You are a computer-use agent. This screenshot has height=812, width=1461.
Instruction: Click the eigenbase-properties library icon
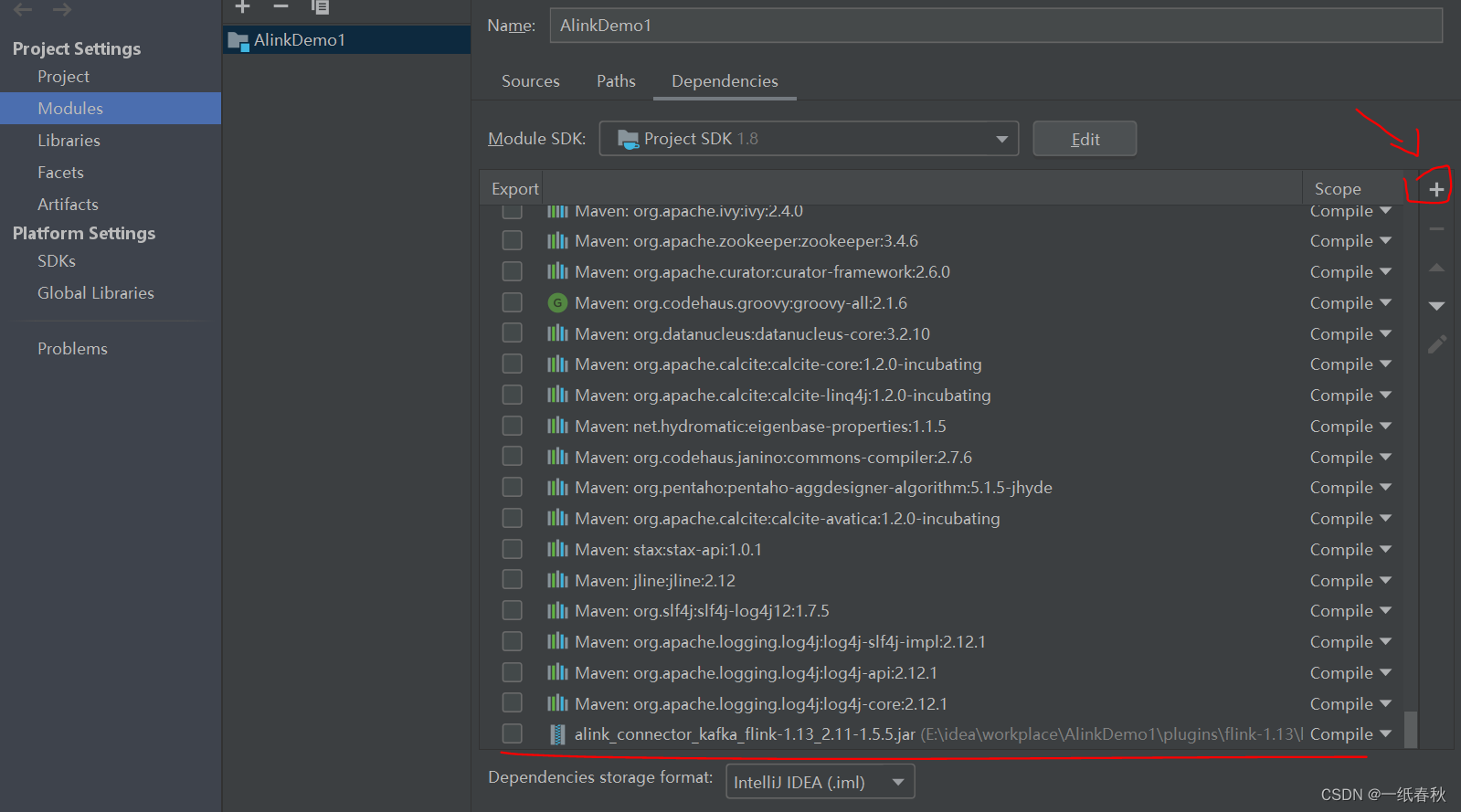point(557,426)
